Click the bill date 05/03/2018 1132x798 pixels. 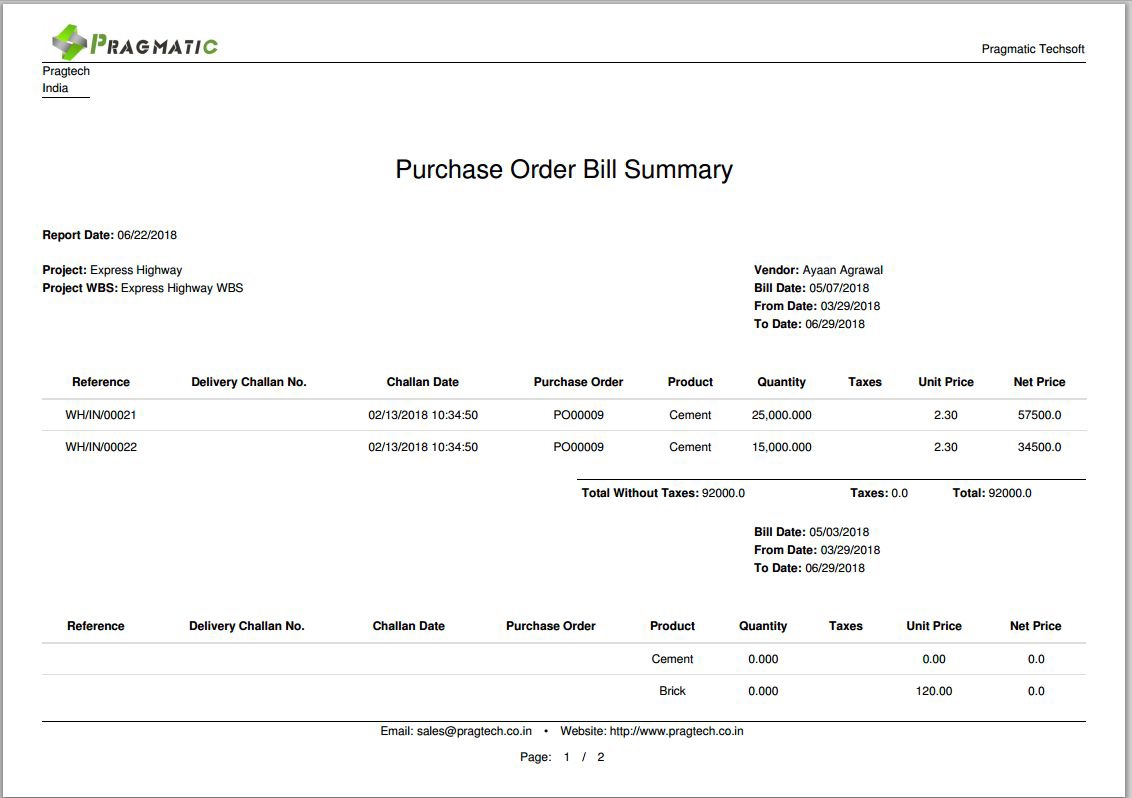pos(839,532)
